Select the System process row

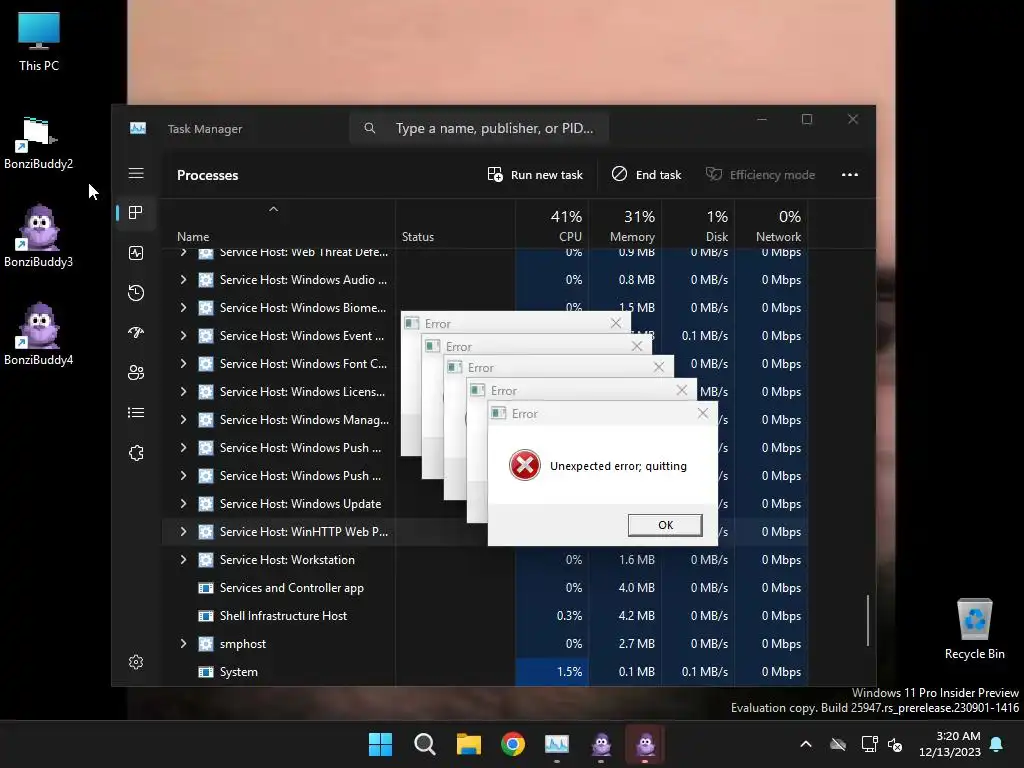click(x=486, y=672)
